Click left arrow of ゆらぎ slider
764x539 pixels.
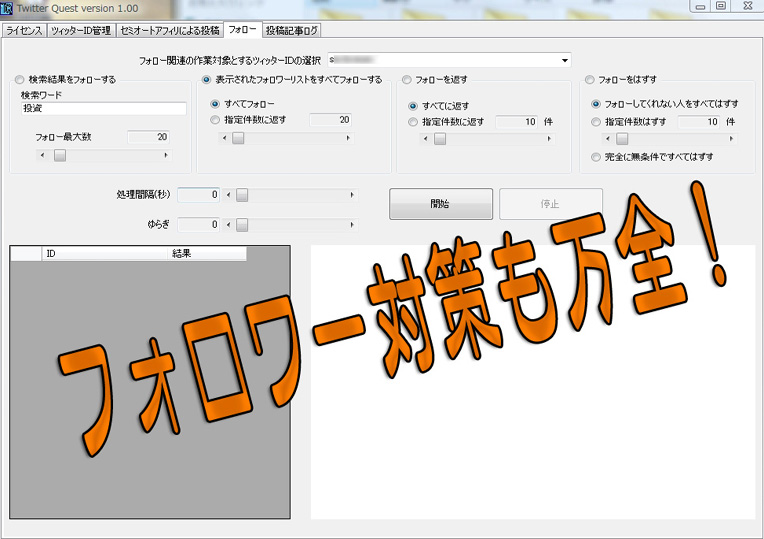[x=228, y=225]
